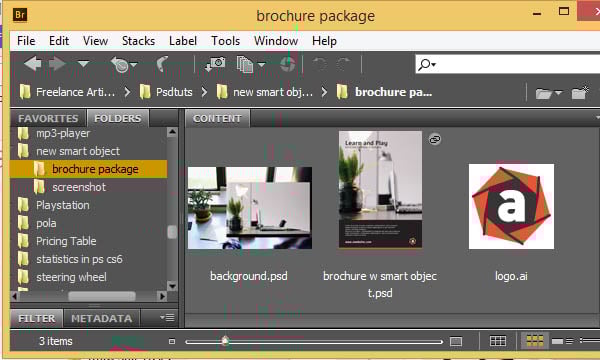Switch to the FILTER tab
Viewport: 600px width, 360px height.
(37, 318)
